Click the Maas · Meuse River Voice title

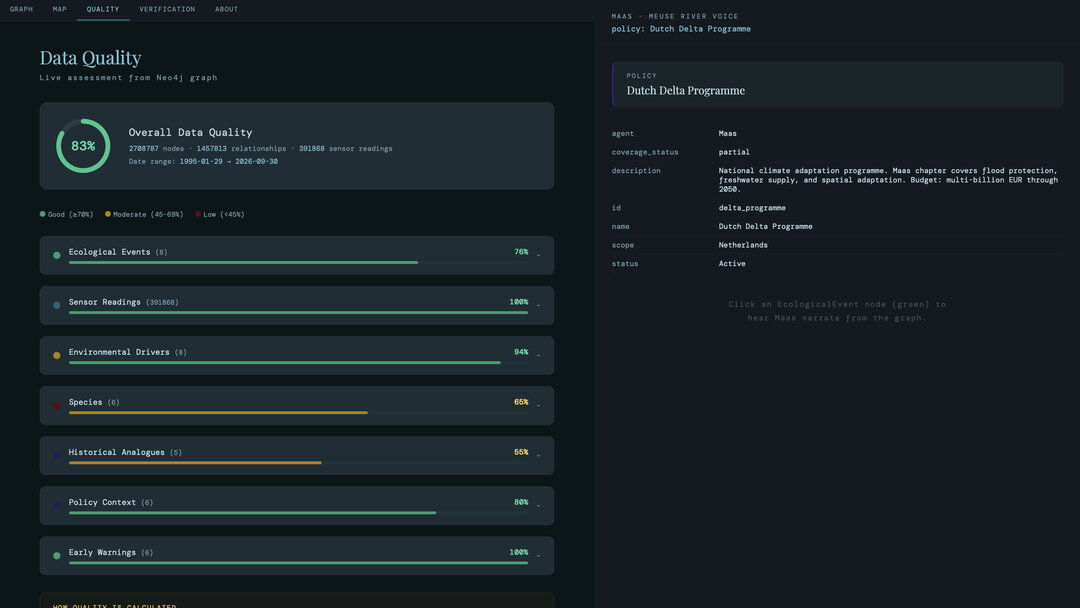[x=675, y=17]
